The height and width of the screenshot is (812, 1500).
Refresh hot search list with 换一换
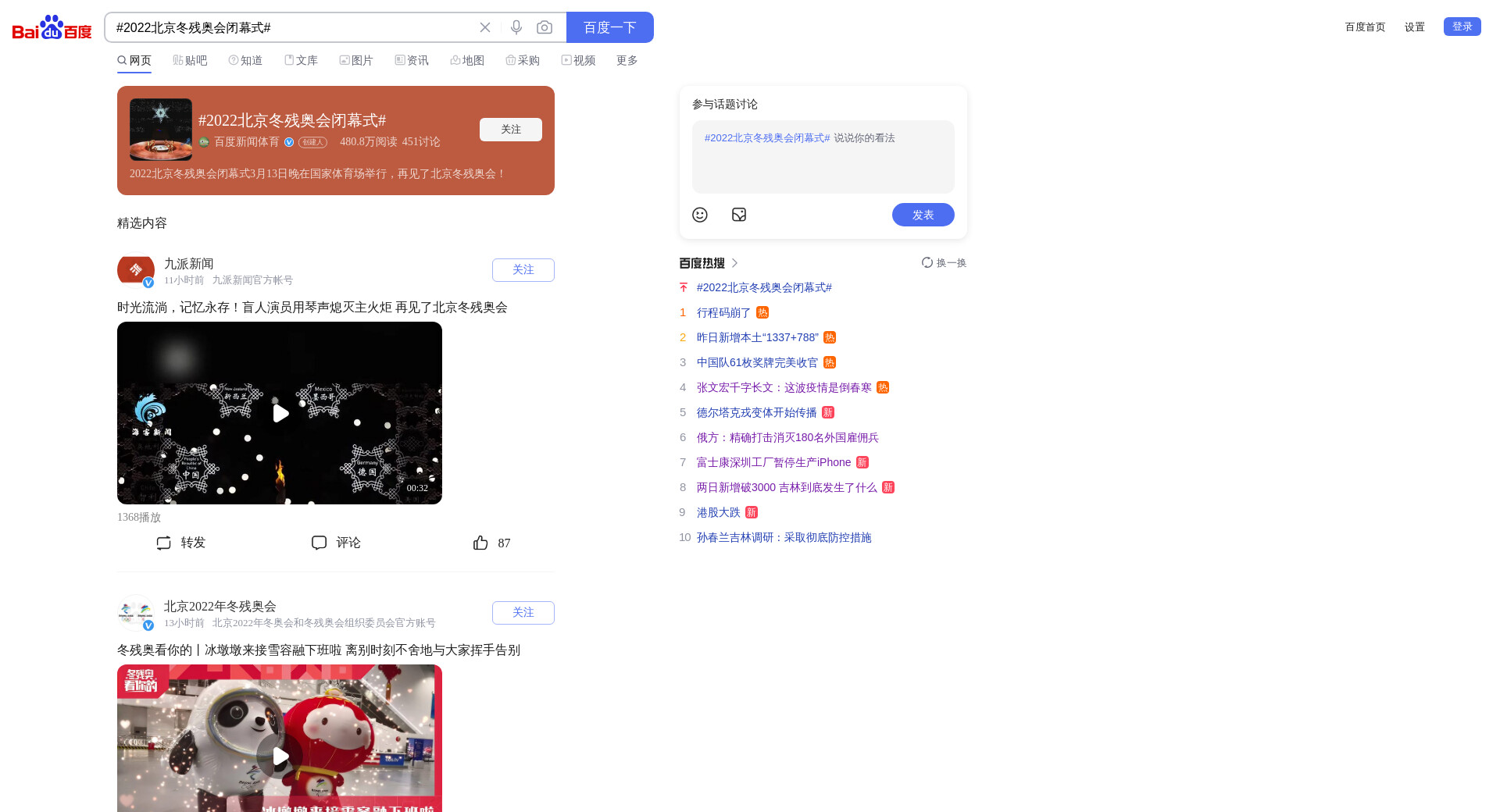click(x=944, y=263)
